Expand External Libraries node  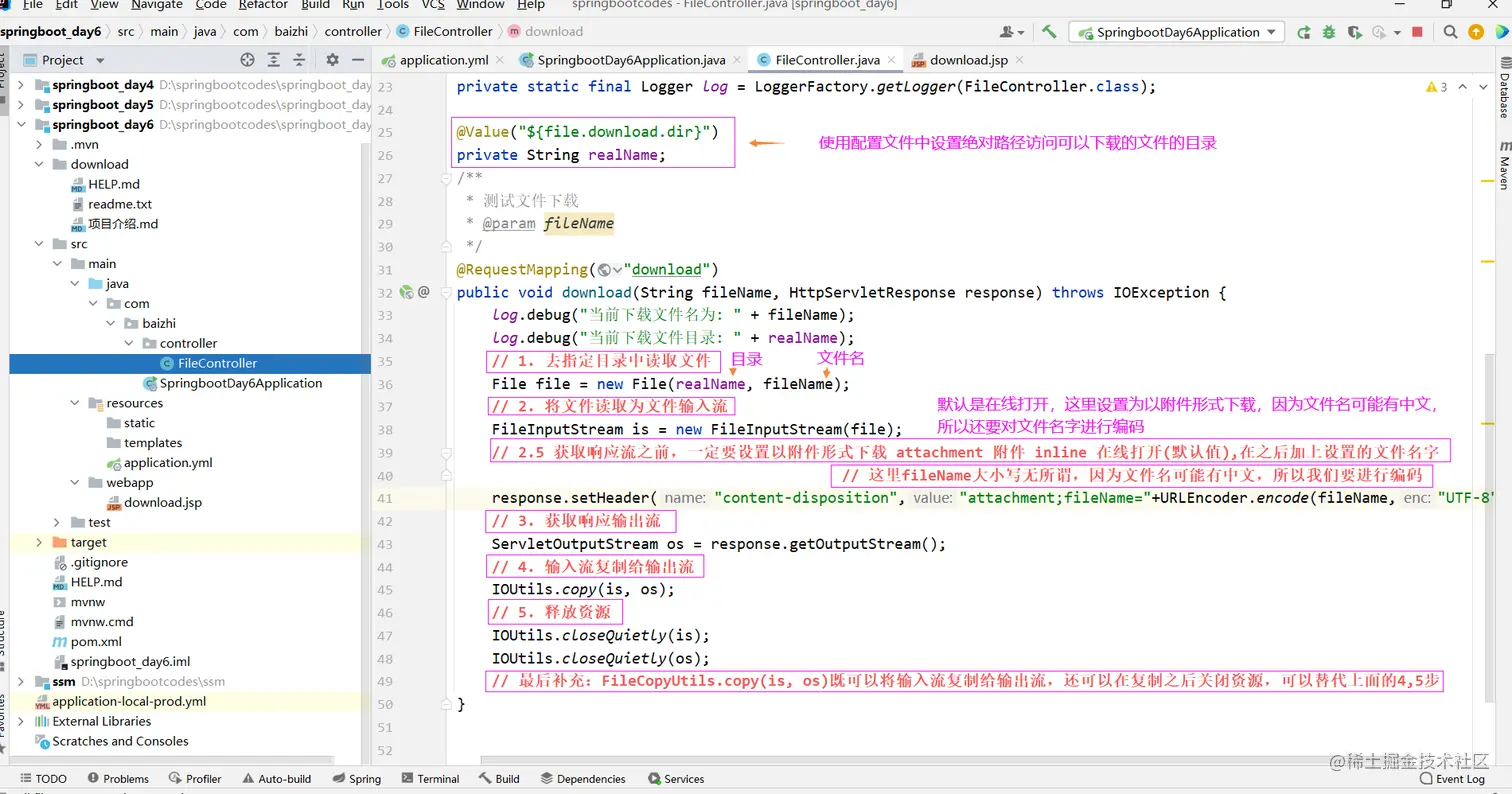click(21, 721)
